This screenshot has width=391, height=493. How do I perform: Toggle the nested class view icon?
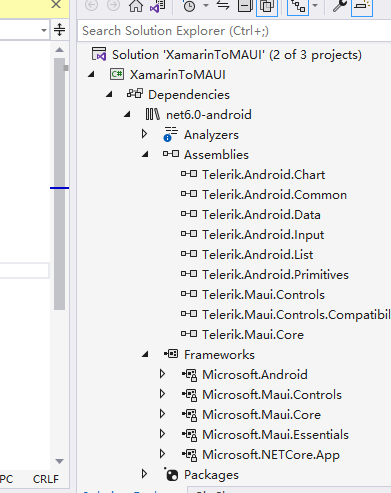[x=298, y=6]
